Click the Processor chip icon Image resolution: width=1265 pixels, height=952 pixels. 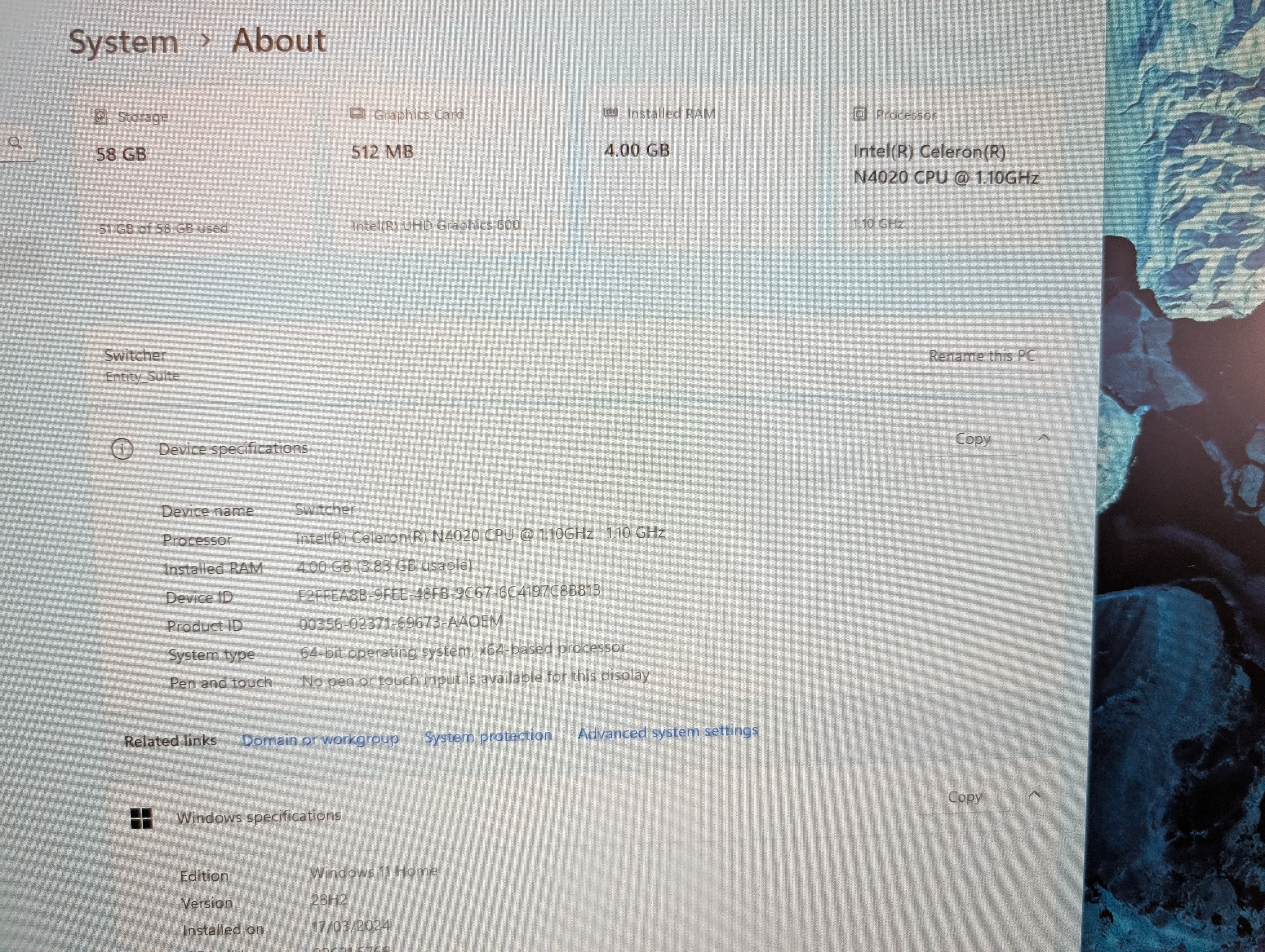tap(859, 114)
